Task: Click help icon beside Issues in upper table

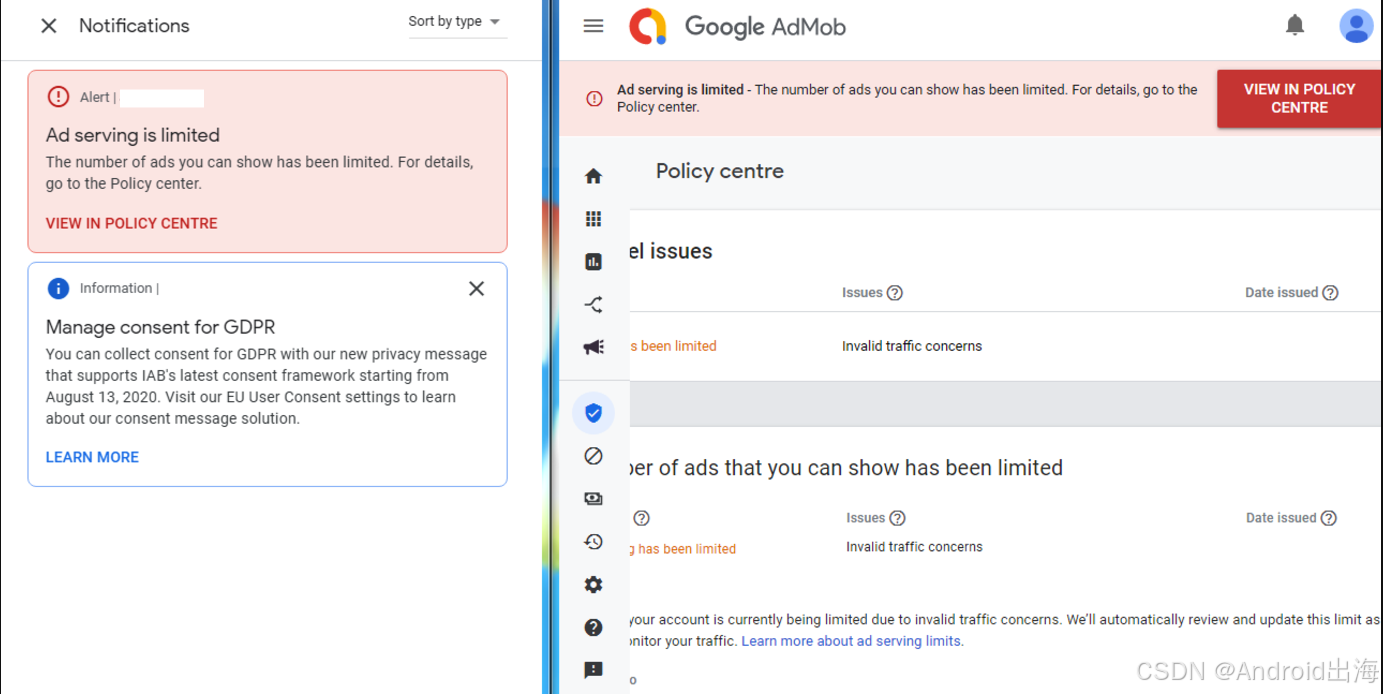Action: [895, 293]
